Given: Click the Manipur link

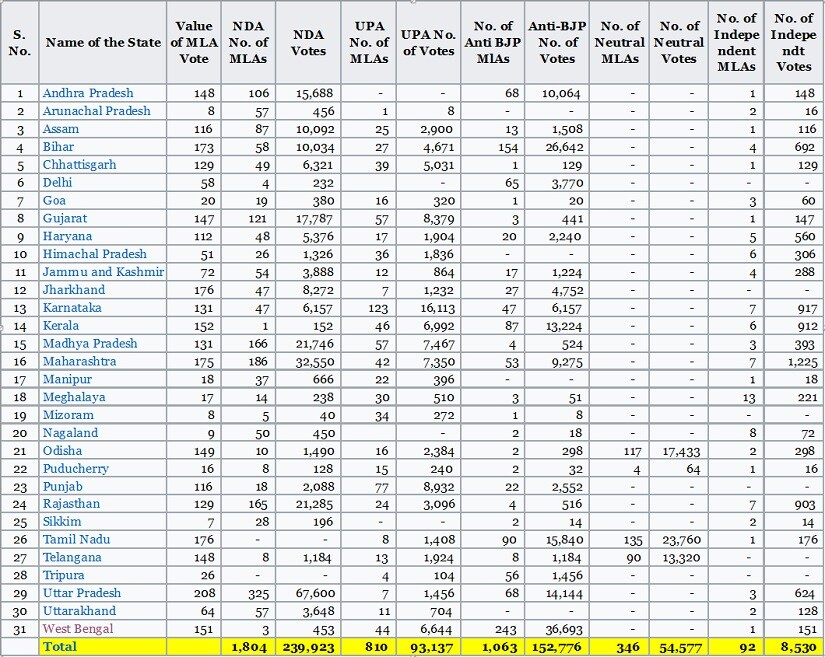Looking at the screenshot, I should 67,379.
